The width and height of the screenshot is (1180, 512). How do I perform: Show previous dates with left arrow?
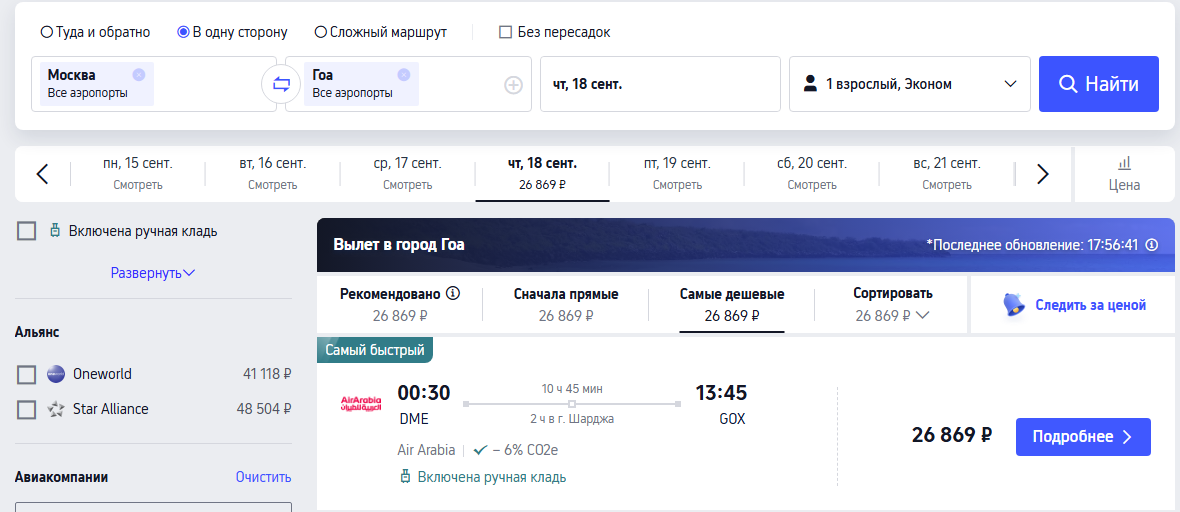[x=43, y=174]
